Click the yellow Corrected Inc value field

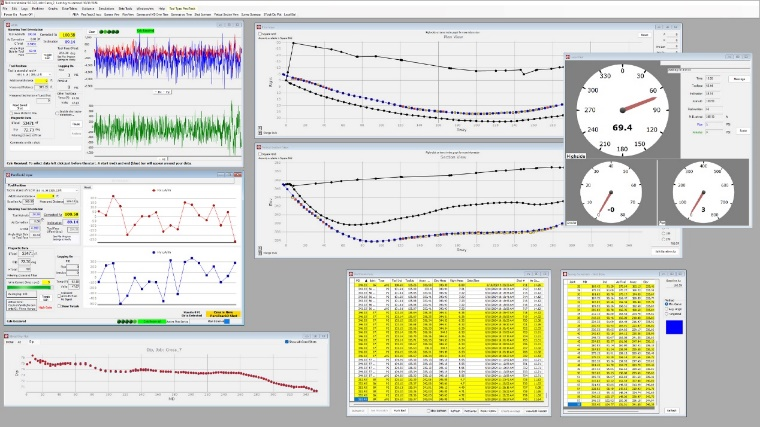pyautogui.click(x=67, y=34)
